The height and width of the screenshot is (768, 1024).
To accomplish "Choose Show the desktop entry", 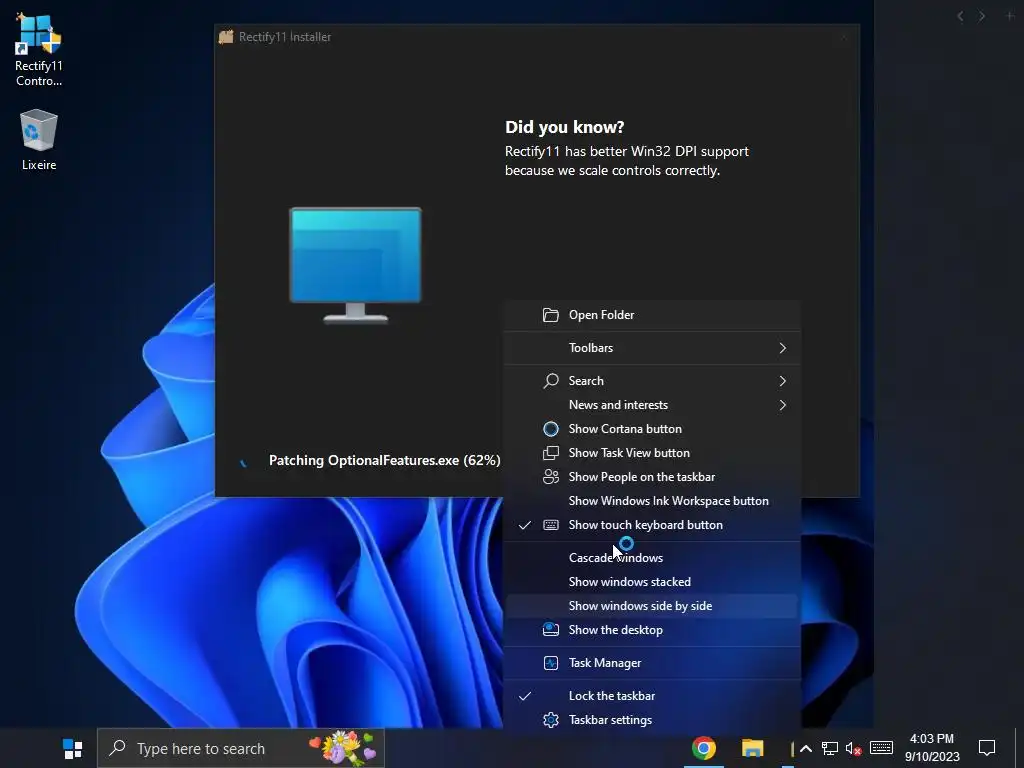I will (652, 630).
